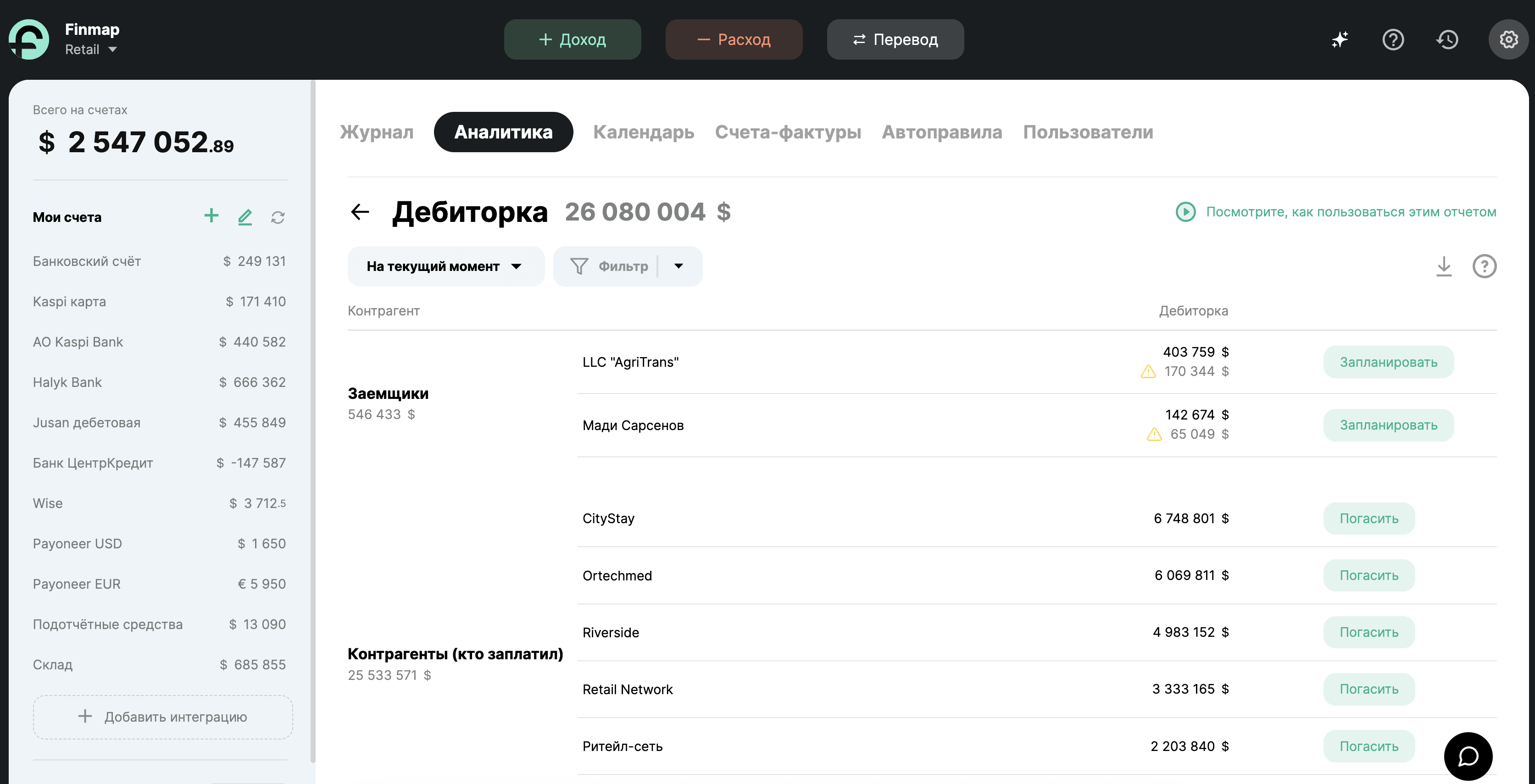Open report help question mark icon
The image size is (1535, 784).
[1485, 266]
